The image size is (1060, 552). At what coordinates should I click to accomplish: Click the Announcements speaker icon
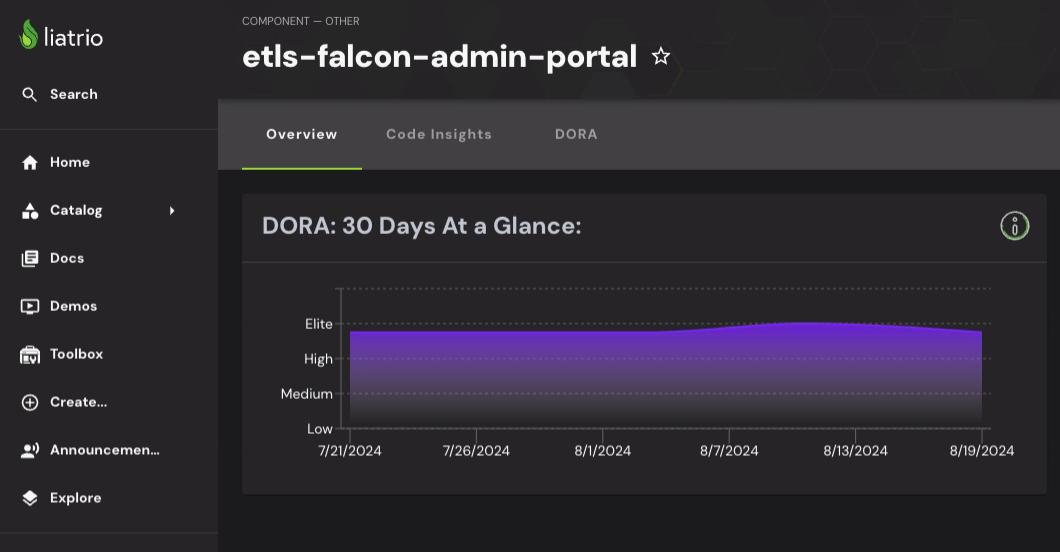point(30,451)
